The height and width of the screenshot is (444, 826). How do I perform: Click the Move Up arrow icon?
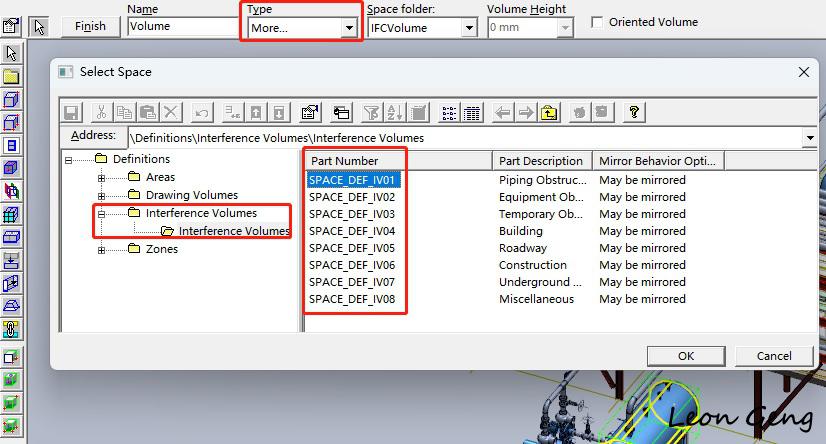pos(256,113)
